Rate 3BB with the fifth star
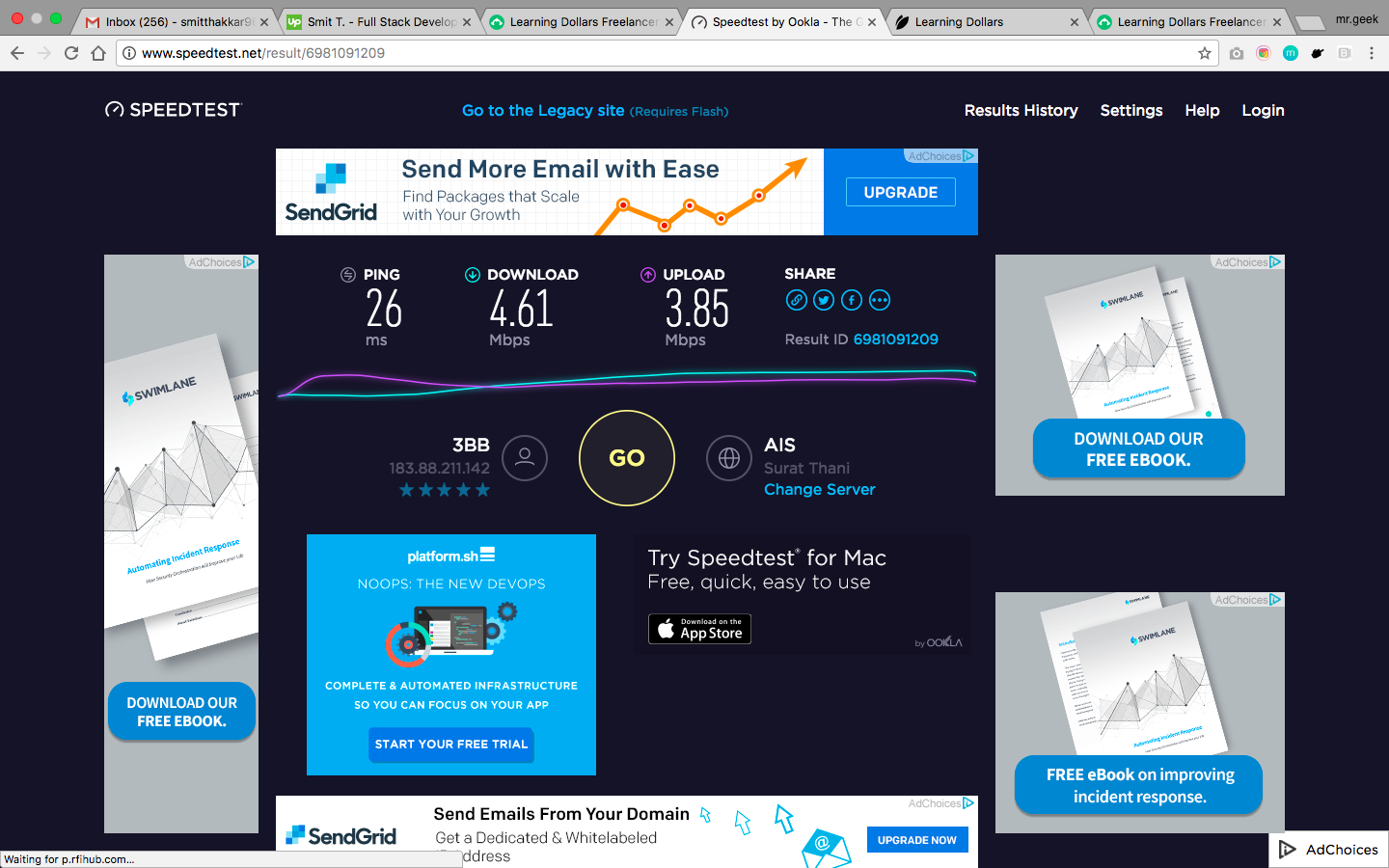Viewport: 1389px width, 868px height. pos(482,490)
